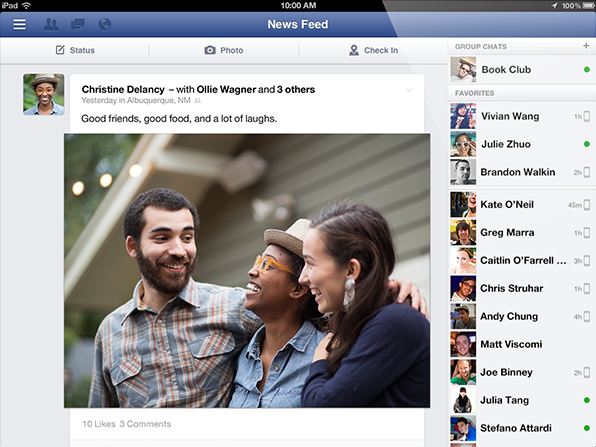Tap the audience friends icon beside Albuquerque
This screenshot has width=596, height=447.
click(x=197, y=101)
